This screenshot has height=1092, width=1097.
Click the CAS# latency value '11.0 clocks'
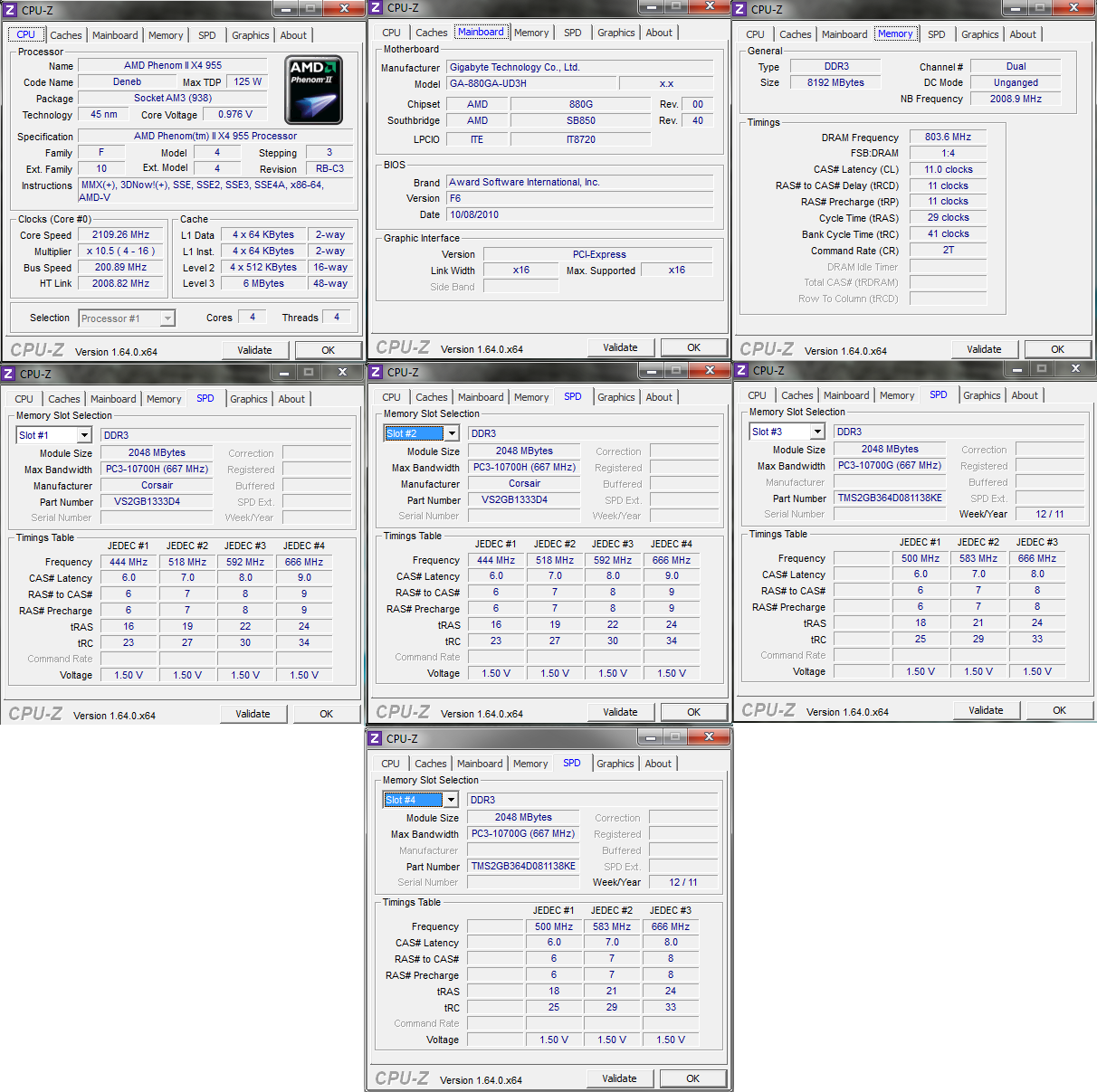[x=949, y=169]
